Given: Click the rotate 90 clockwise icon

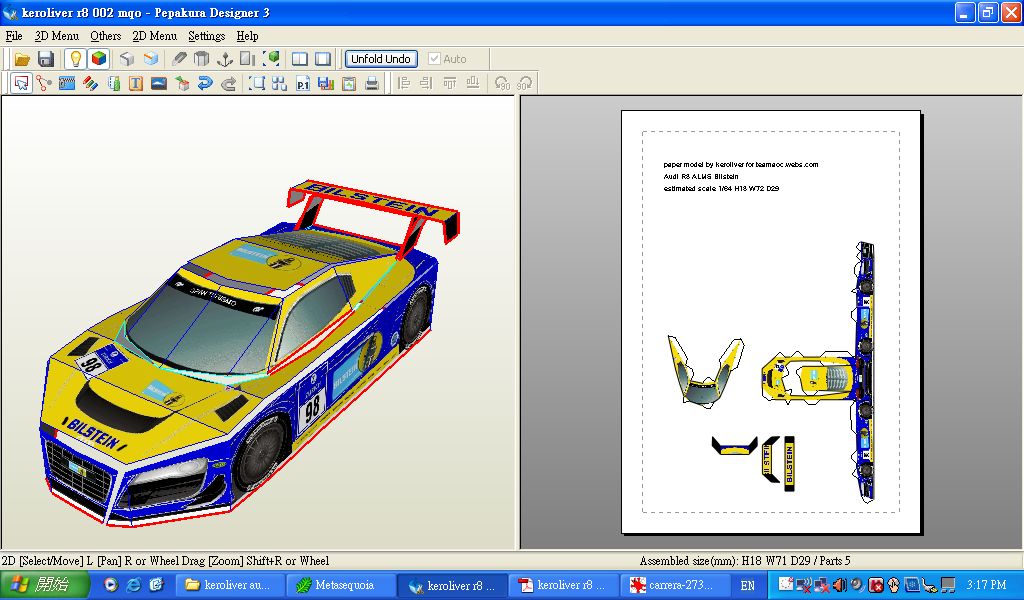Looking at the screenshot, I should tap(524, 84).
